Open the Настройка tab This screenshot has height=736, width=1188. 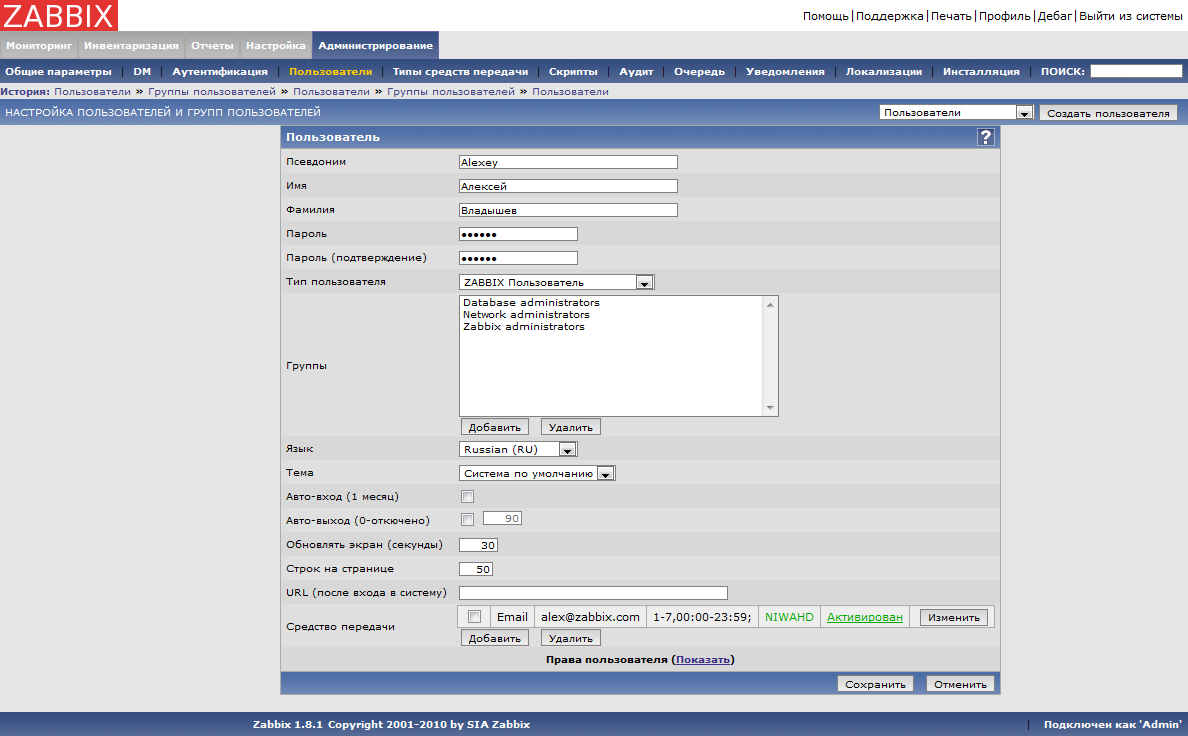[276, 45]
